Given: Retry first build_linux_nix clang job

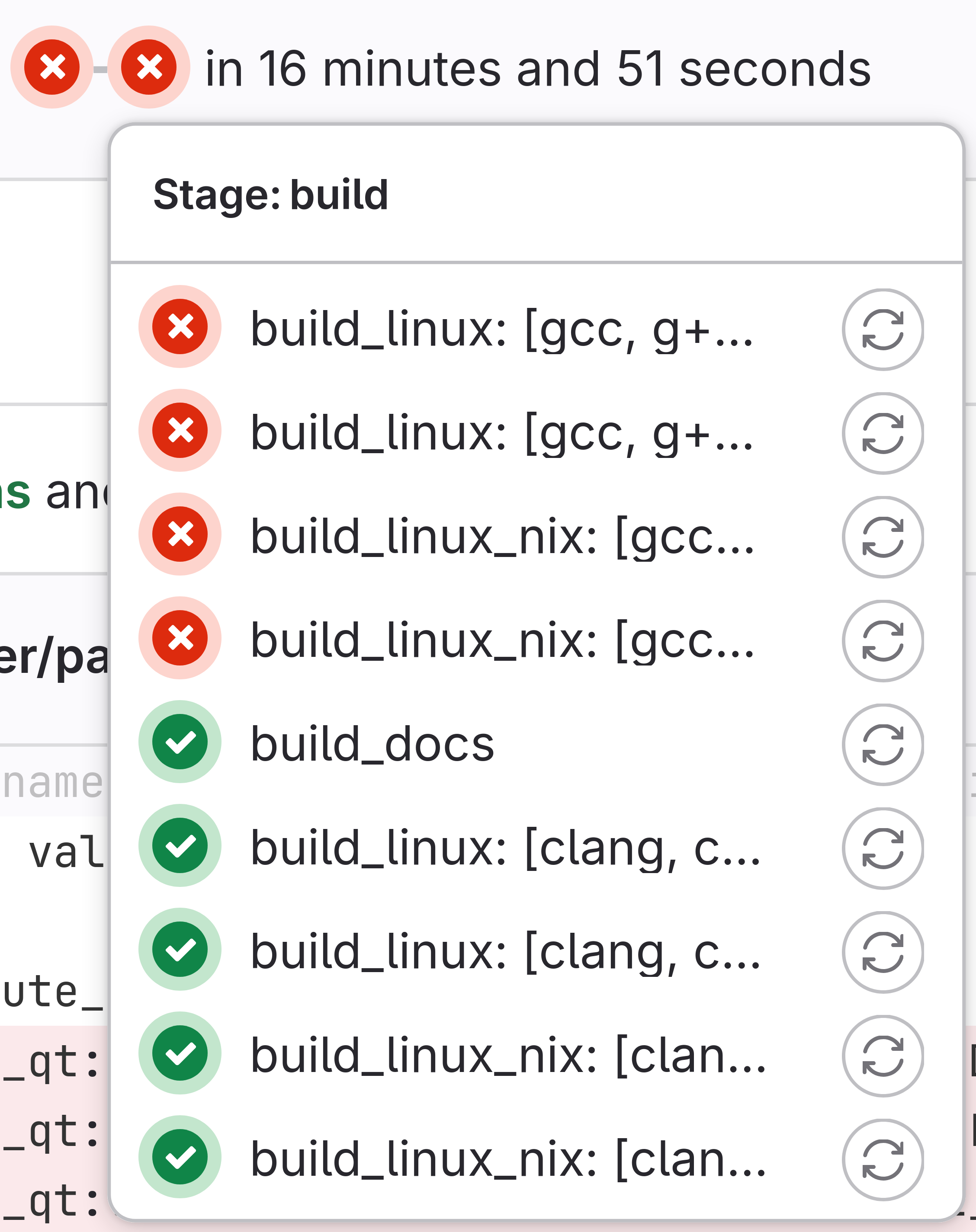Looking at the screenshot, I should coord(882,1056).
